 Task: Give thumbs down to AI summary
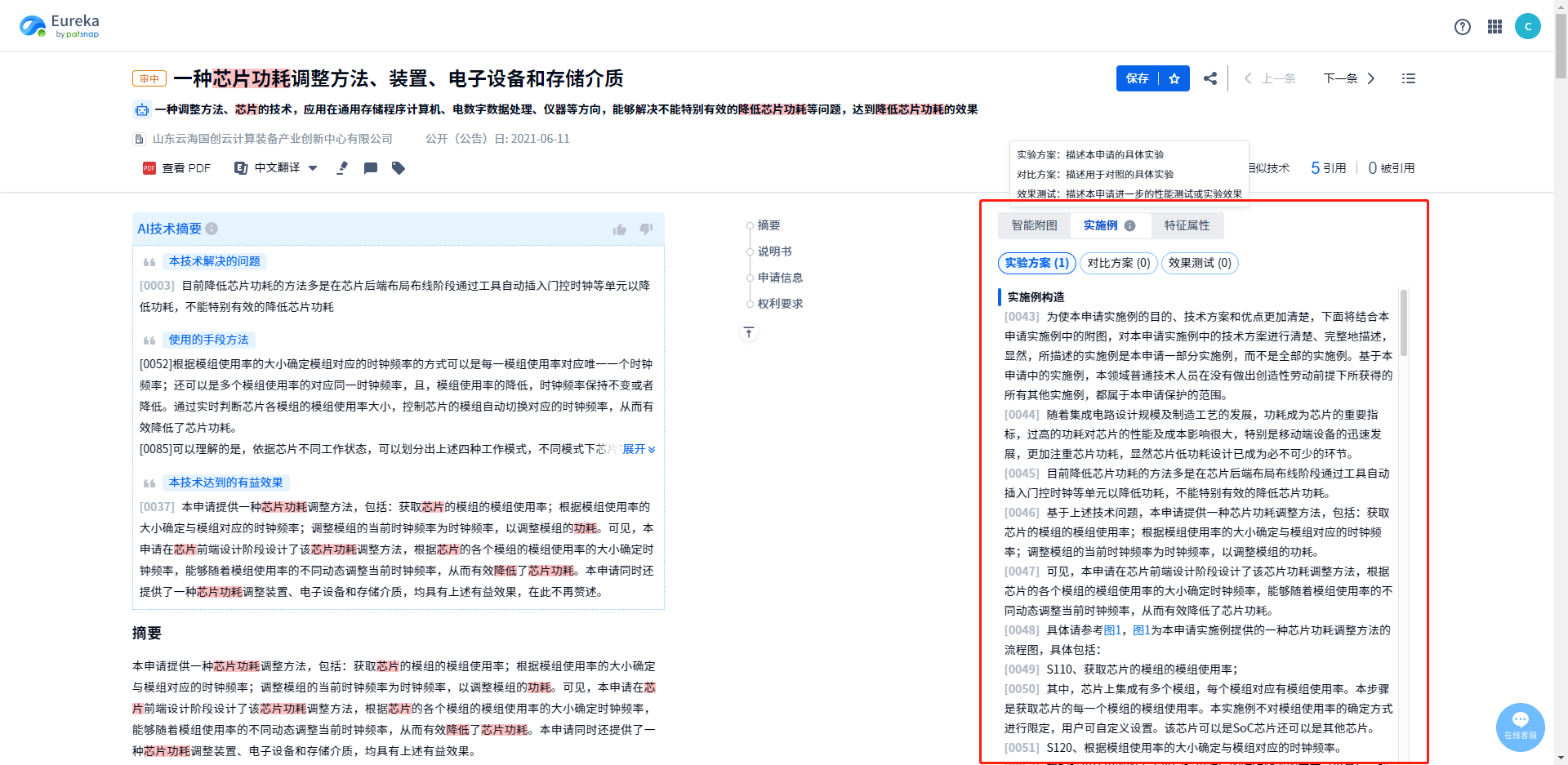coord(646,229)
